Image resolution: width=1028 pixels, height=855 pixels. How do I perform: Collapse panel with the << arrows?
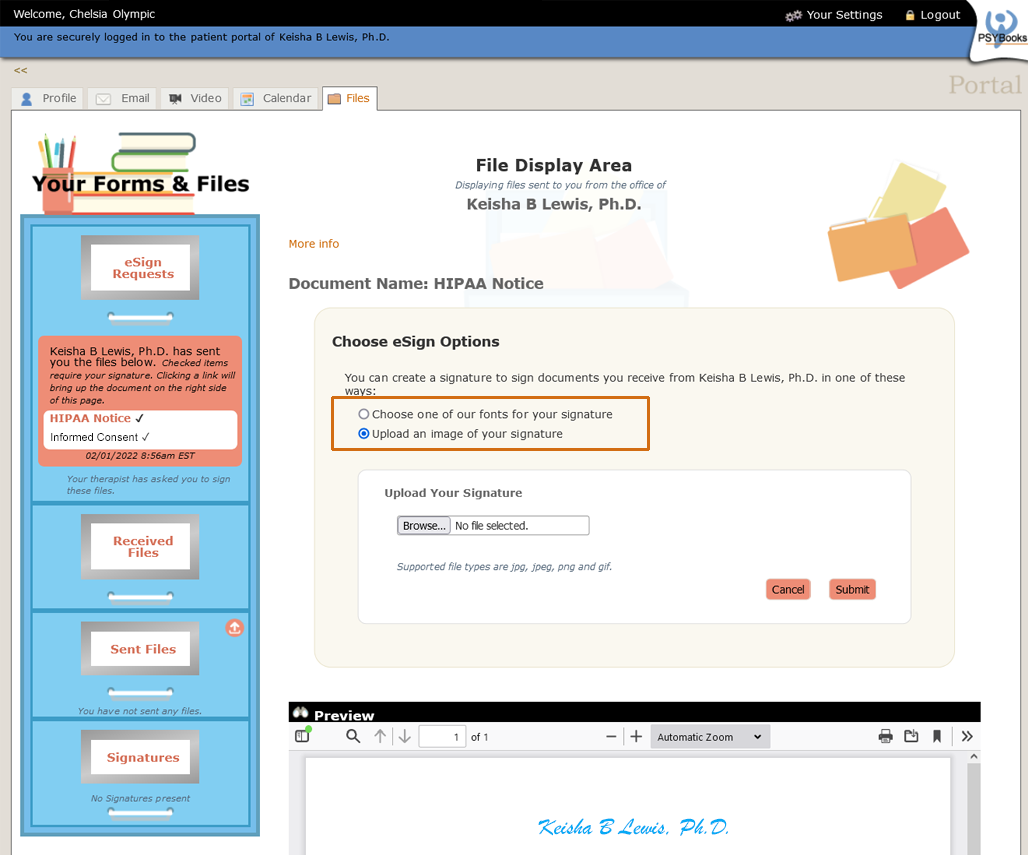[20, 70]
